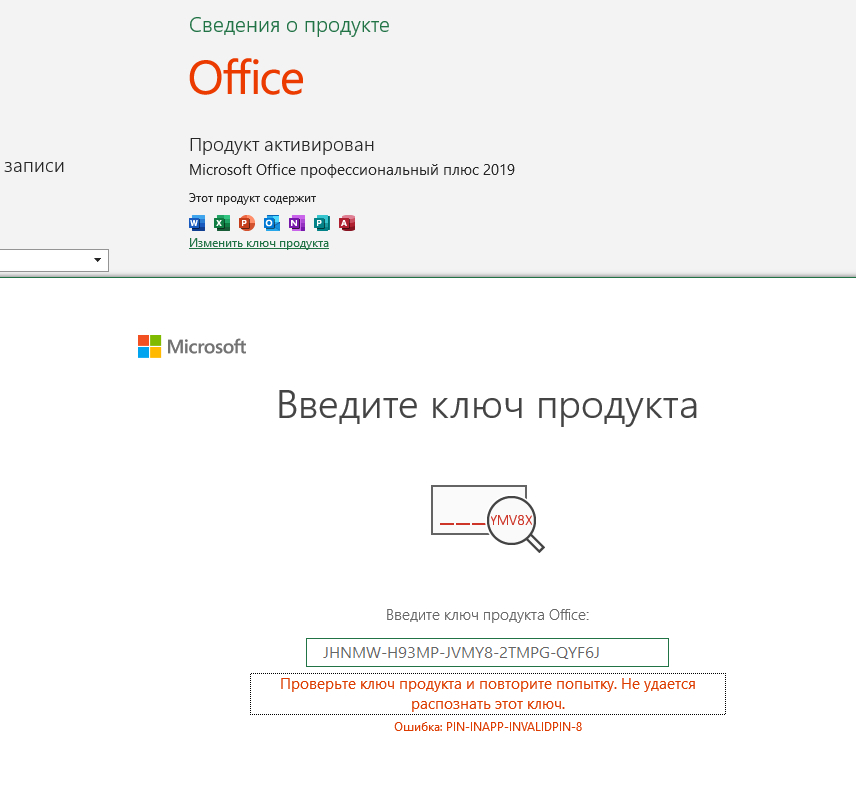Open the dropdown arrow at left edge
The image size is (856, 790).
pos(98,260)
